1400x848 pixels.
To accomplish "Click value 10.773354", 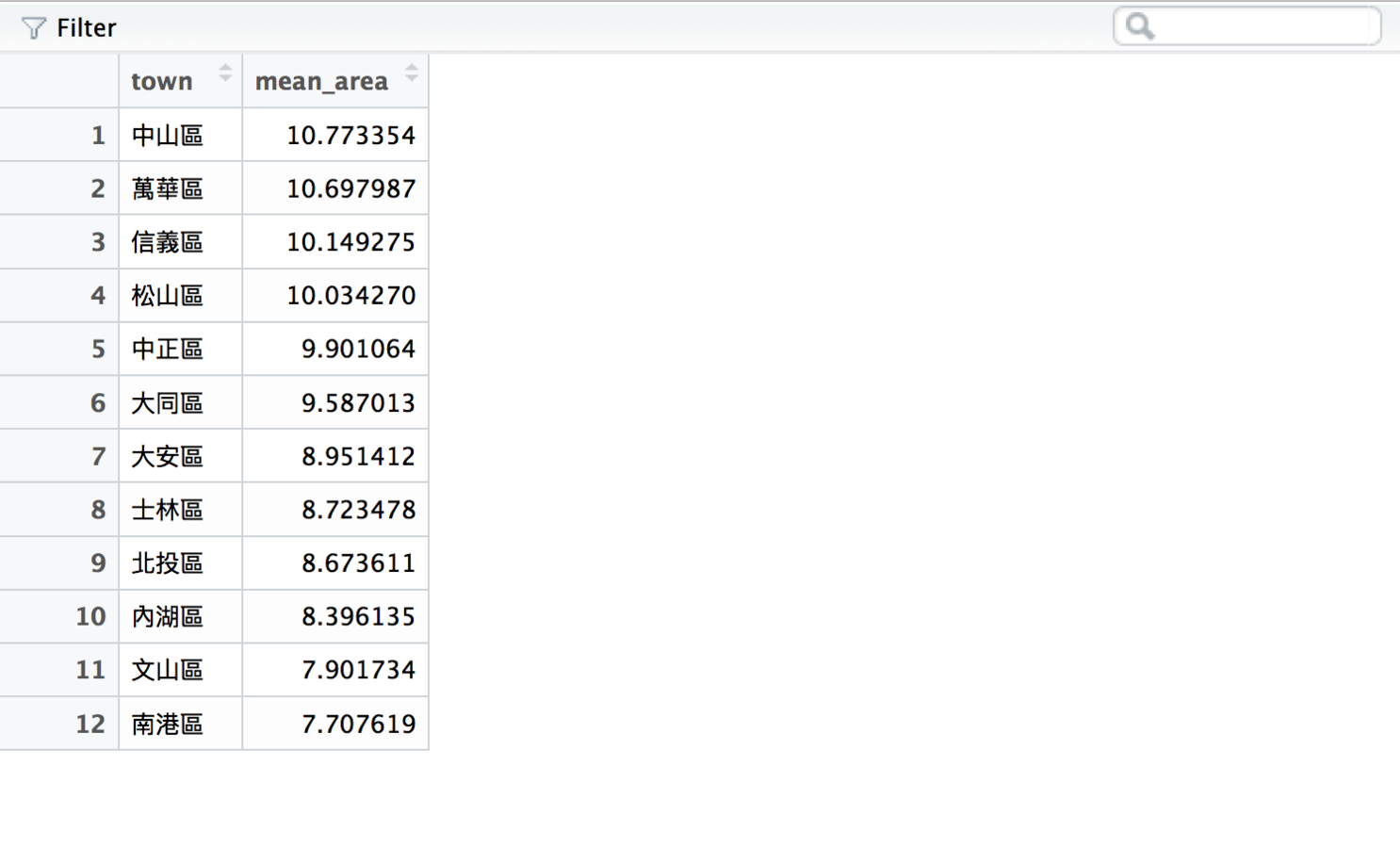I will click(x=351, y=136).
